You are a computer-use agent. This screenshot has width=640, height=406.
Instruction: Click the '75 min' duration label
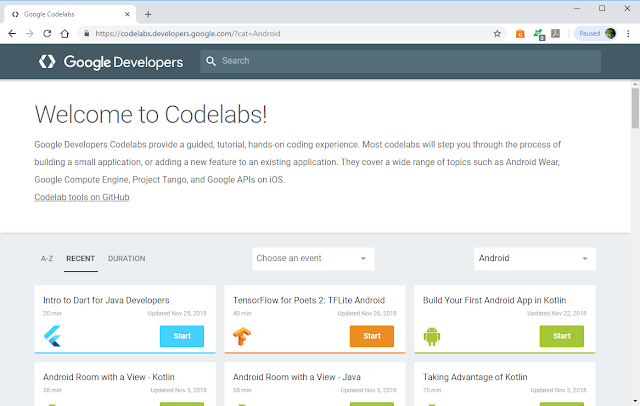[x=432, y=390]
